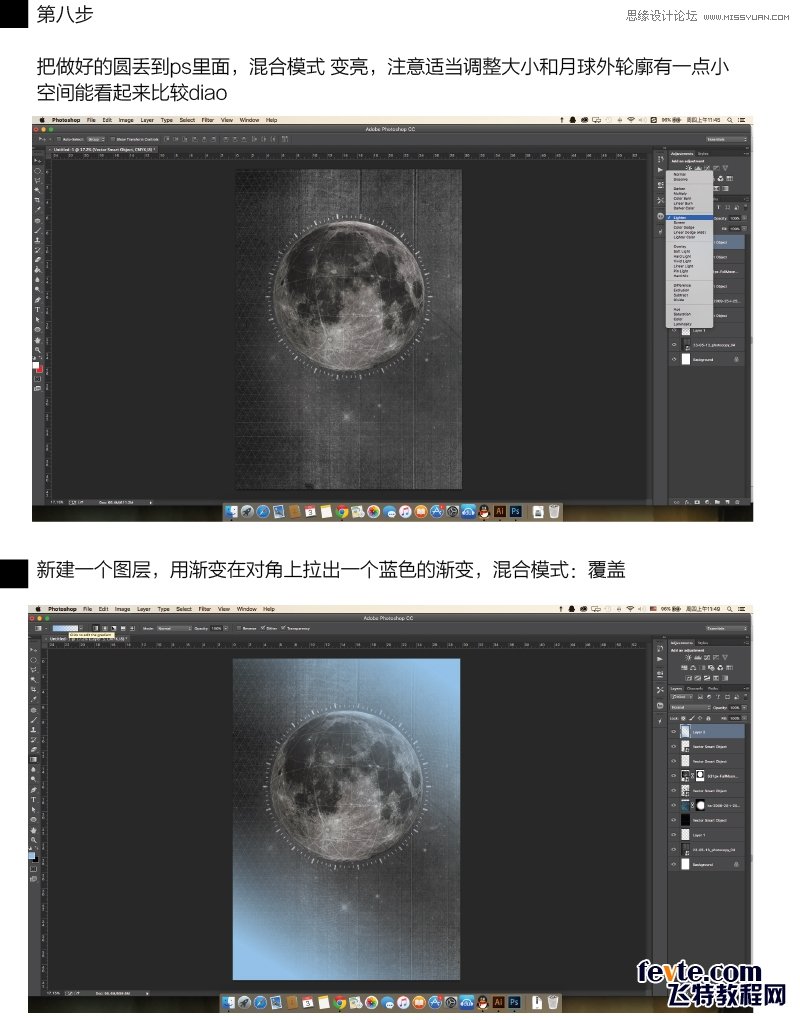Open Mode dropdown in lower options bar
The height and width of the screenshot is (1020, 800).
click(x=174, y=628)
